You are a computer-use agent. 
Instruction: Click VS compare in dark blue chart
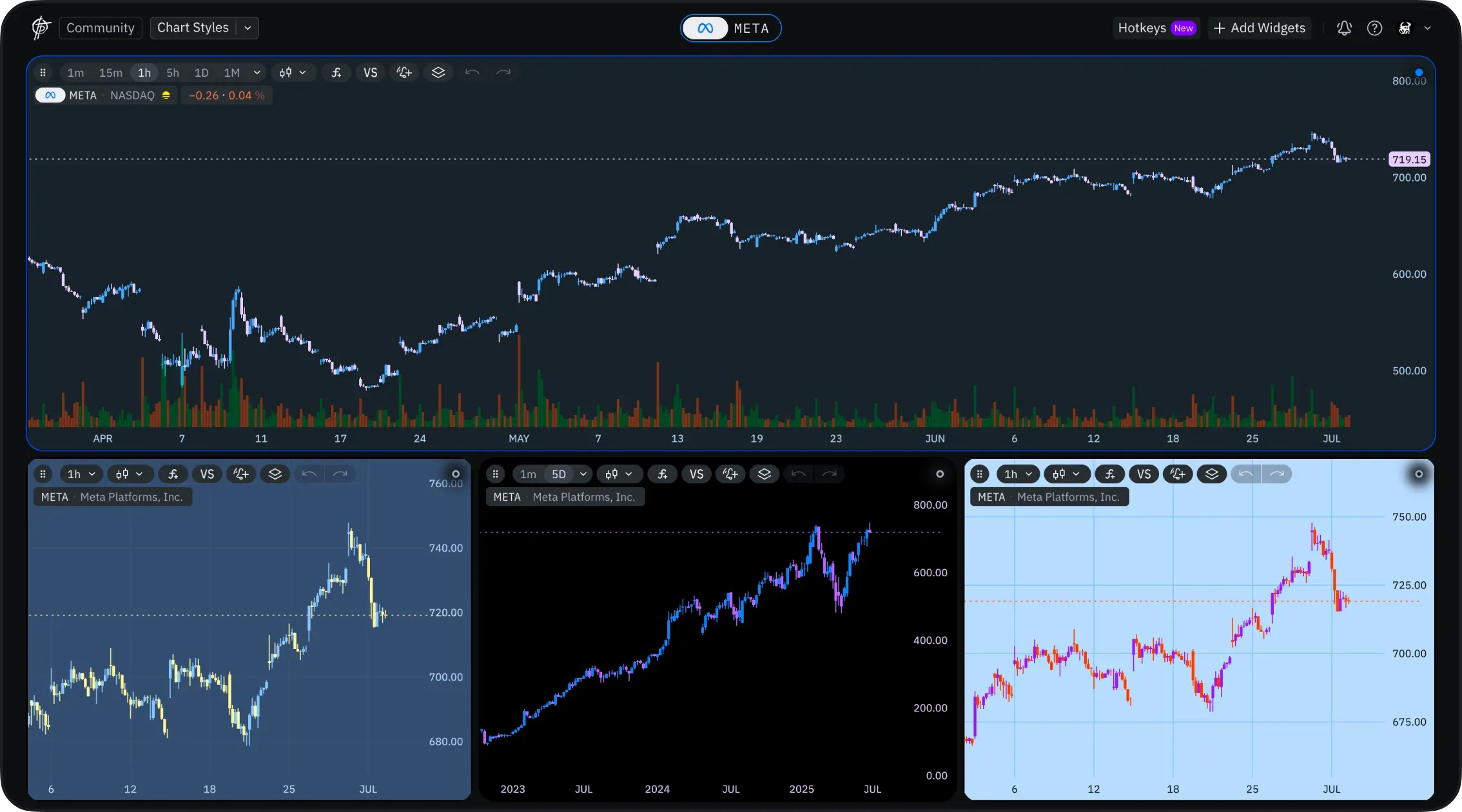pos(207,474)
